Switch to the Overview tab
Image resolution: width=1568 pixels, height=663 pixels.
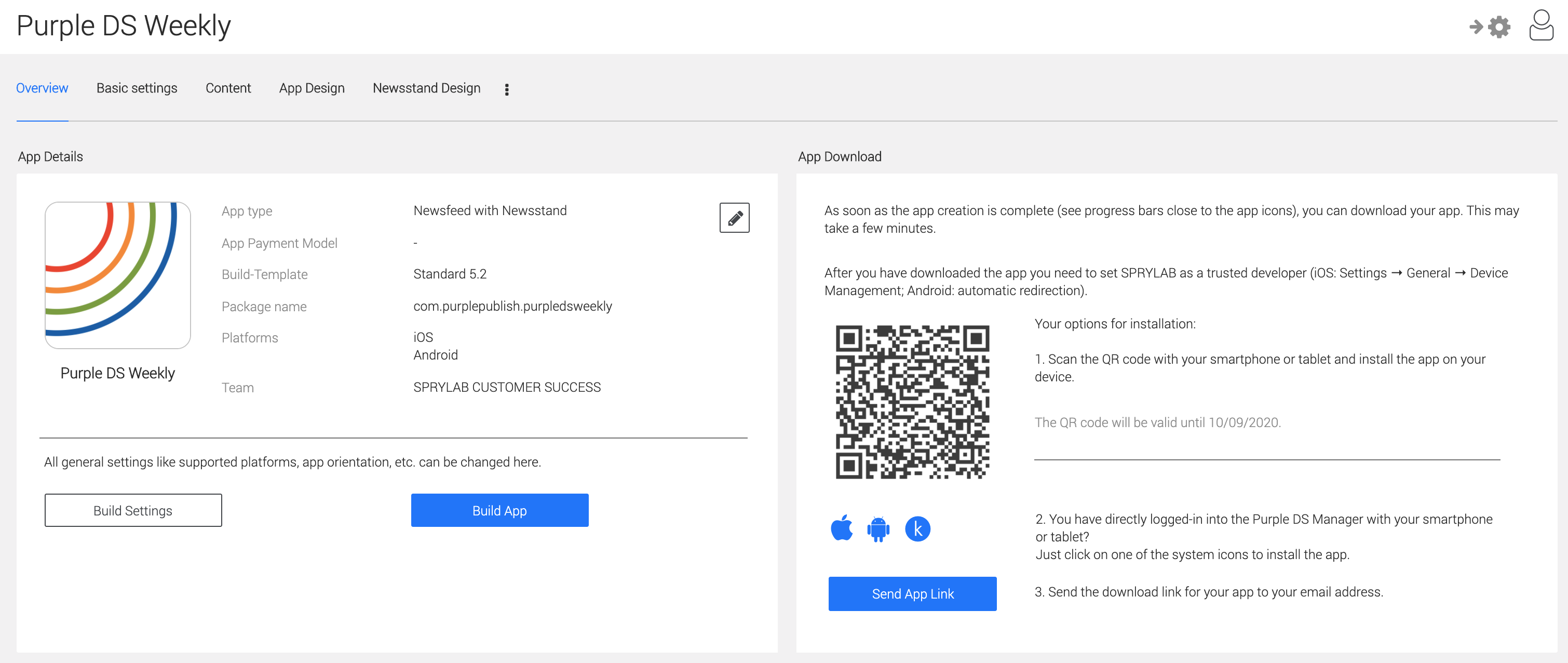tap(42, 88)
